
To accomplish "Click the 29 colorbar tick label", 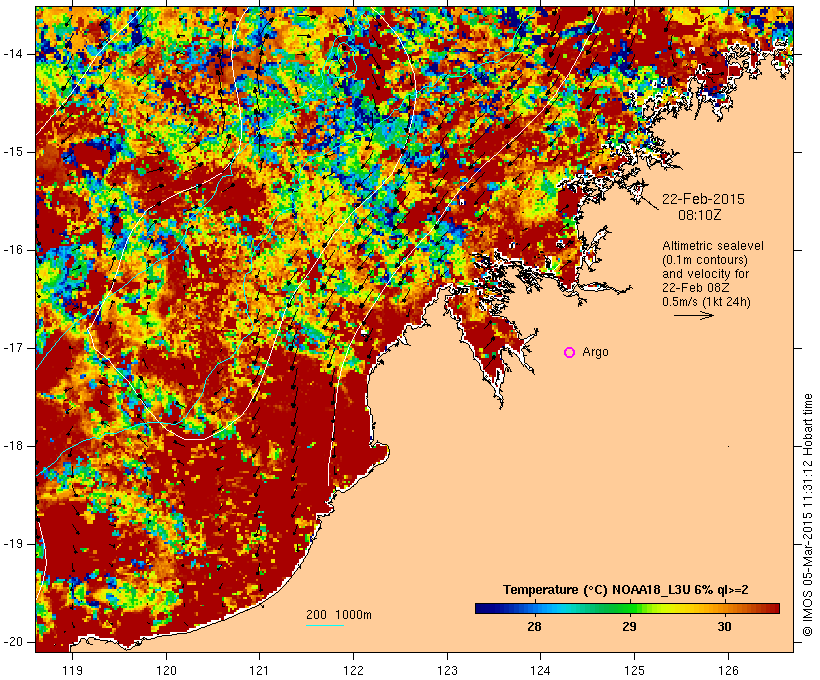I will (x=629, y=627).
